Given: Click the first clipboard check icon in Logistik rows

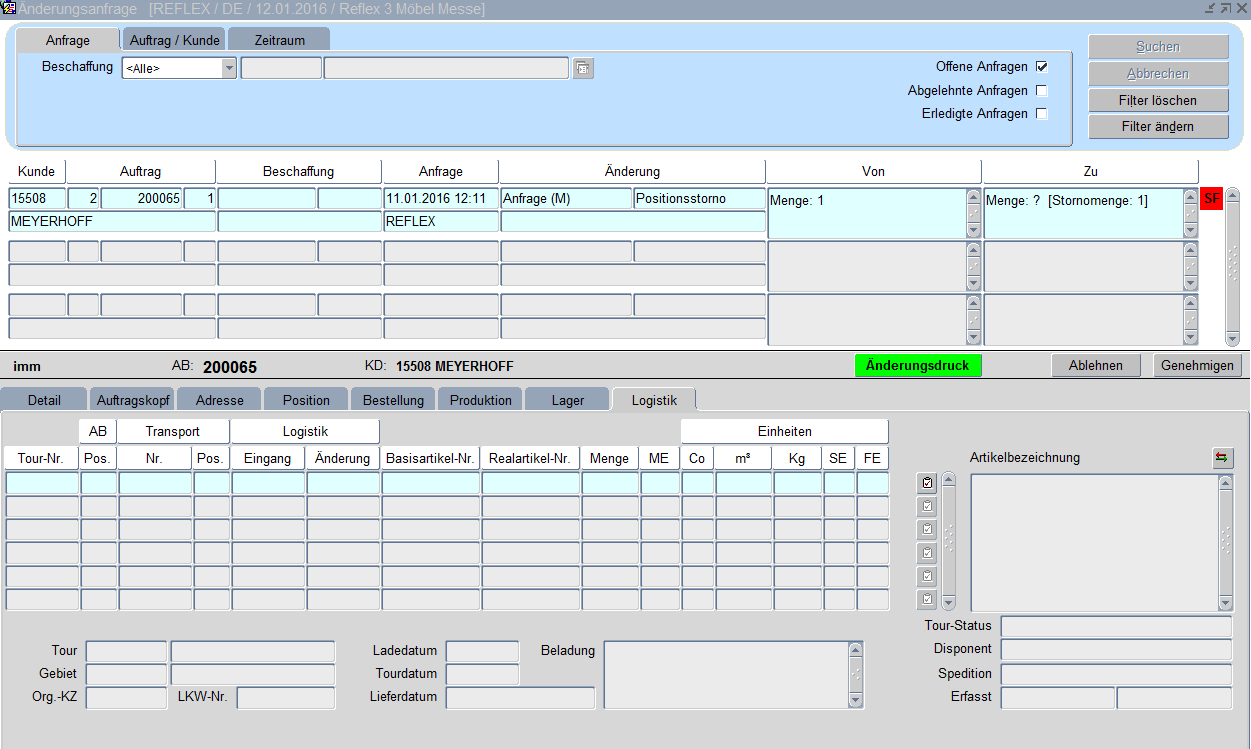Looking at the screenshot, I should pos(927,483).
